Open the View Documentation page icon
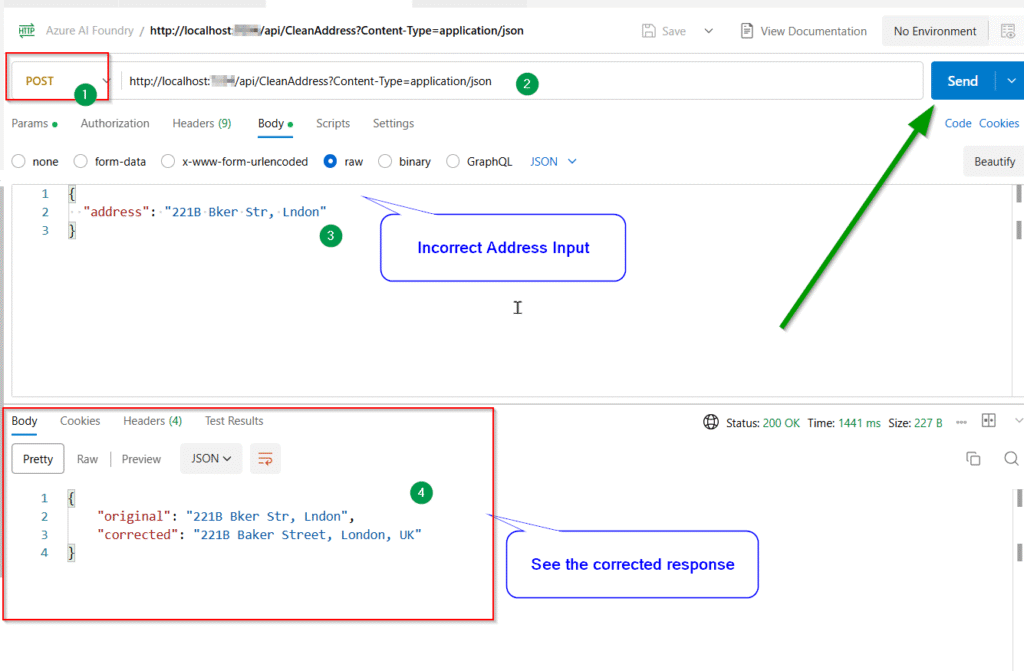This screenshot has width=1024, height=671. point(746,31)
